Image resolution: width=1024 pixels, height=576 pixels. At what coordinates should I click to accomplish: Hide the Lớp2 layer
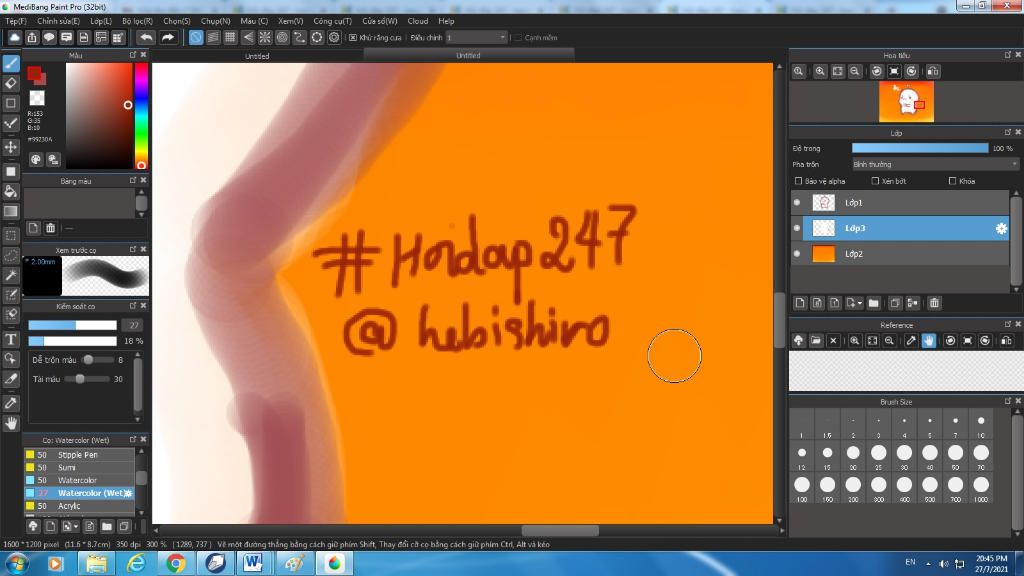[x=797, y=253]
